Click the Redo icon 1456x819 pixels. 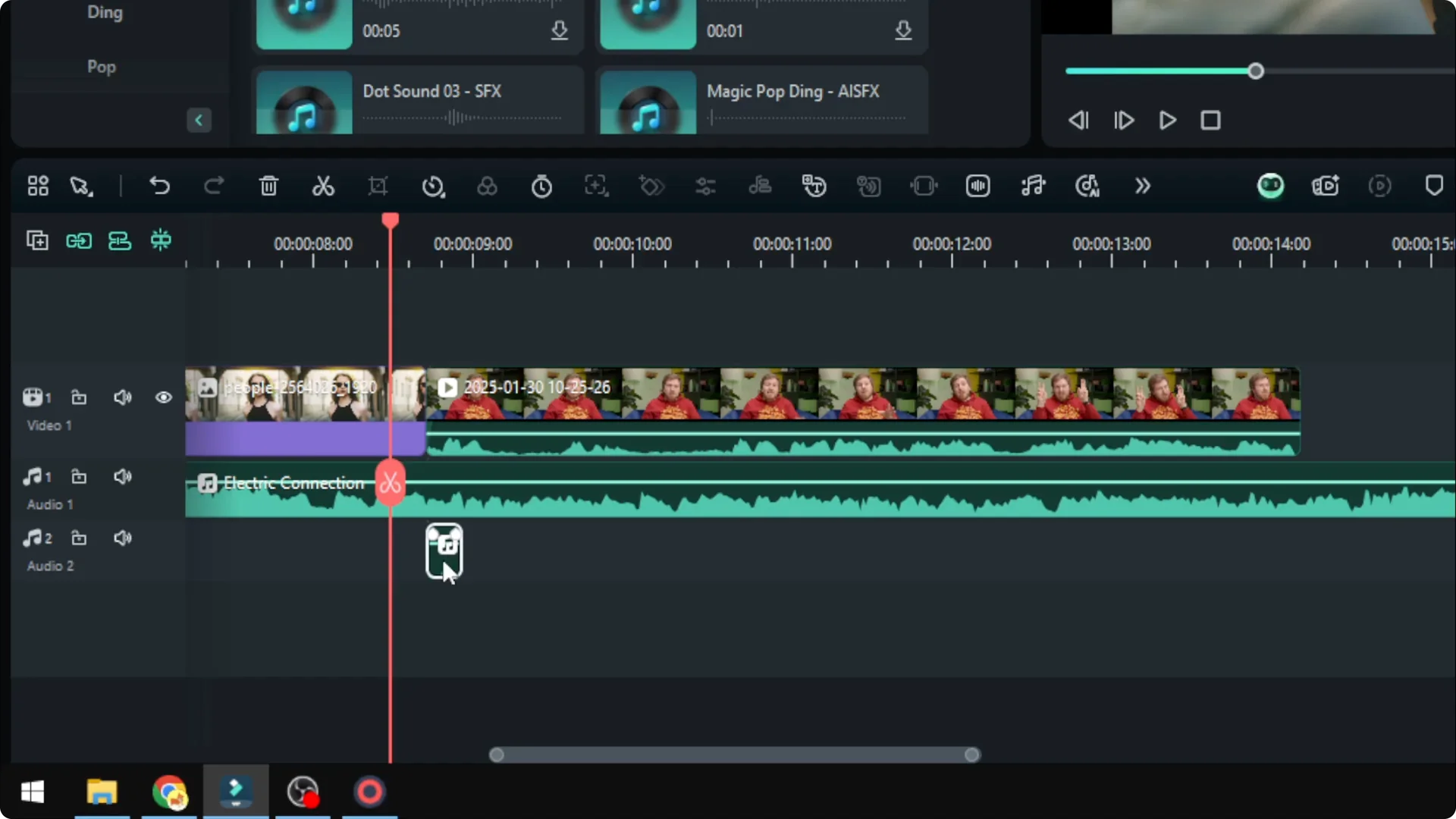[214, 186]
